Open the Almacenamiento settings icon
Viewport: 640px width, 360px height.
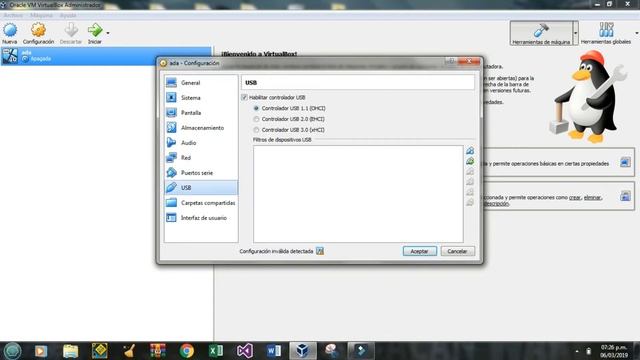171,127
